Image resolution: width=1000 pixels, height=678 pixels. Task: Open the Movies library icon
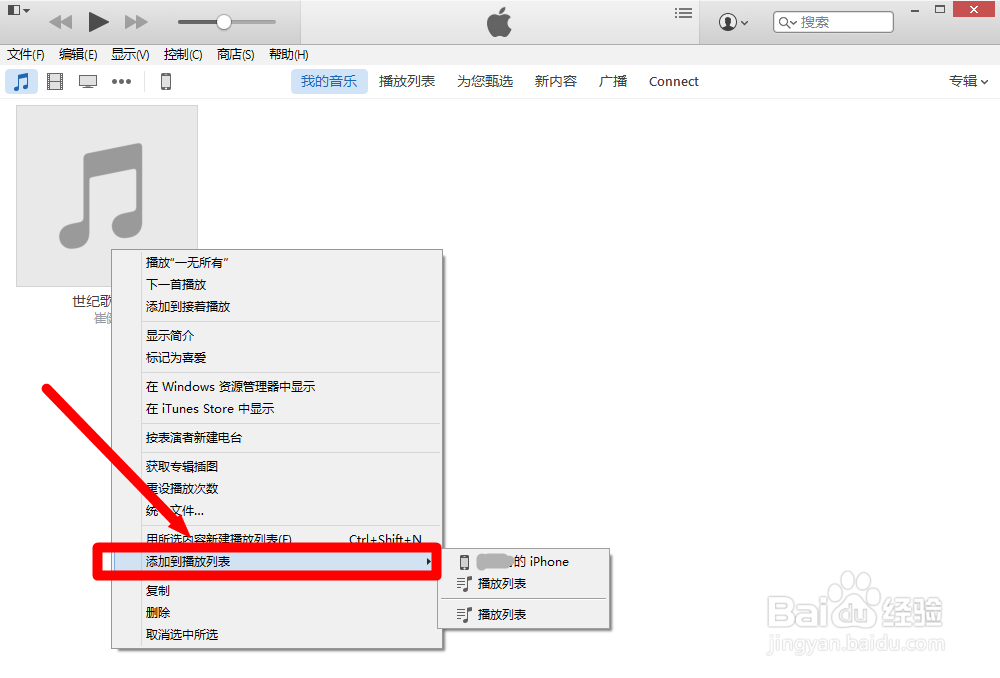(x=54, y=81)
